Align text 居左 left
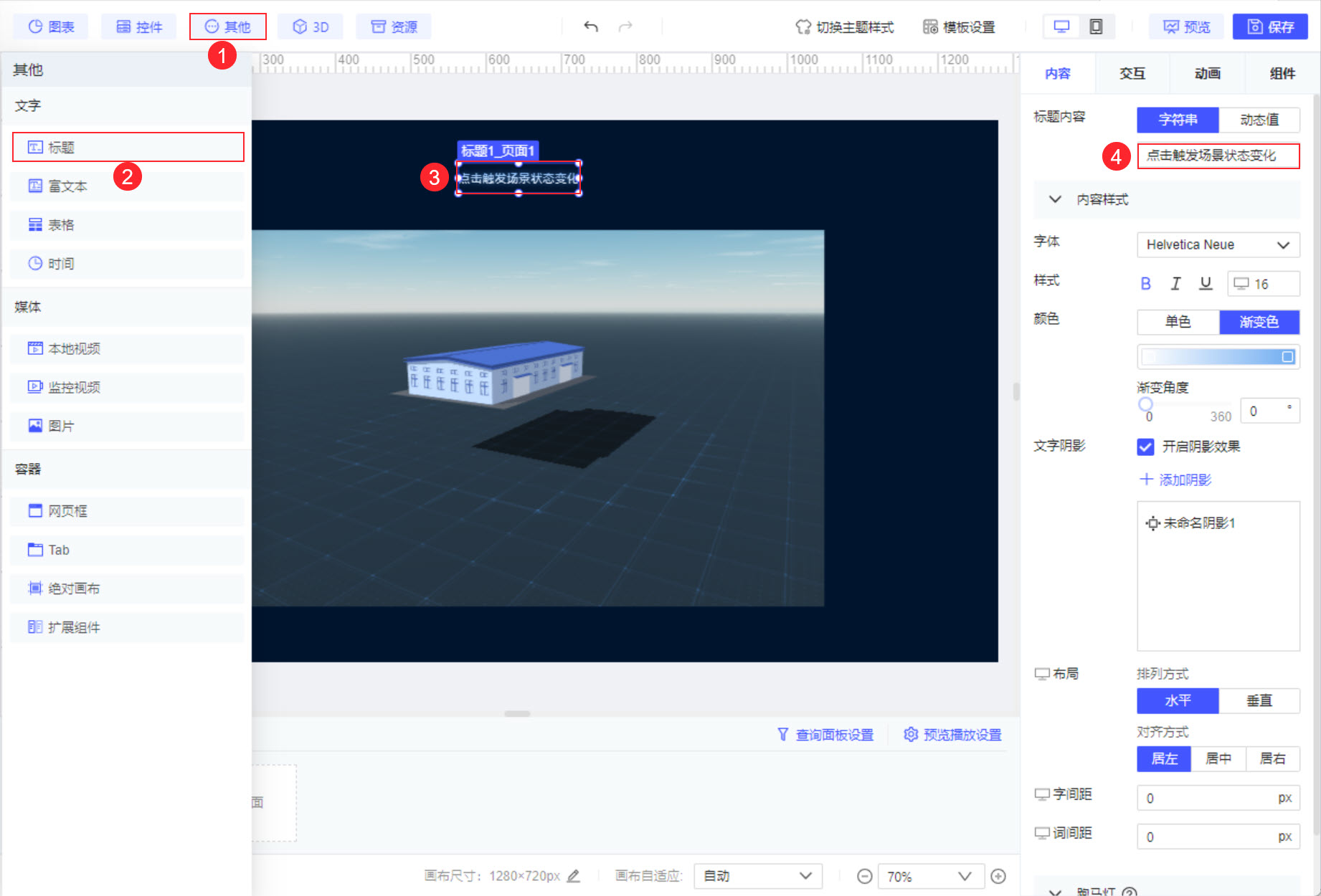The width and height of the screenshot is (1321, 896). click(x=1165, y=758)
